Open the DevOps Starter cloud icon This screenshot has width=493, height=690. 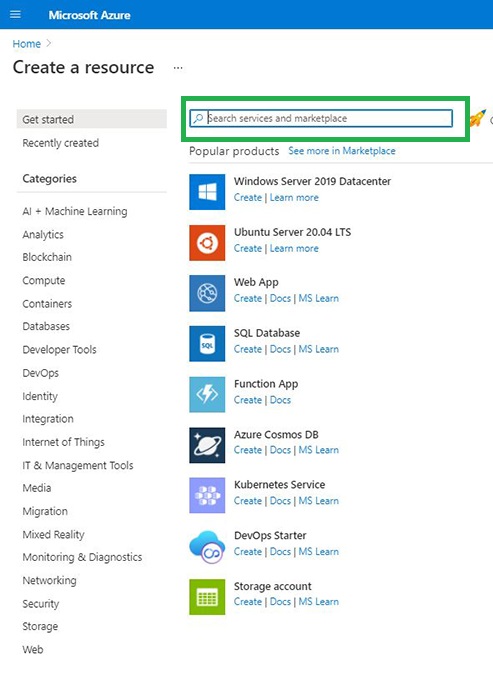[207, 546]
